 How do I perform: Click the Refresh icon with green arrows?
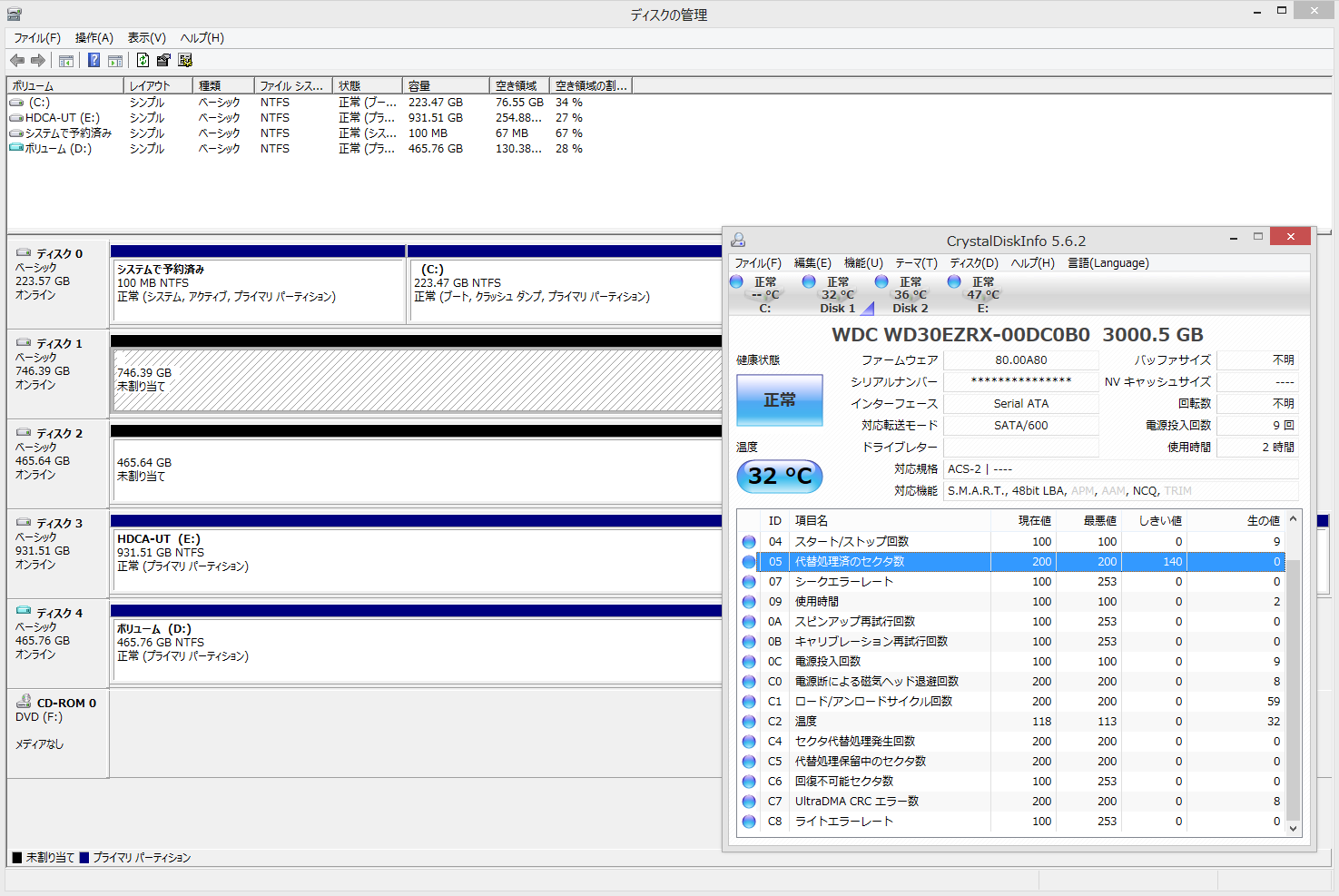click(143, 61)
